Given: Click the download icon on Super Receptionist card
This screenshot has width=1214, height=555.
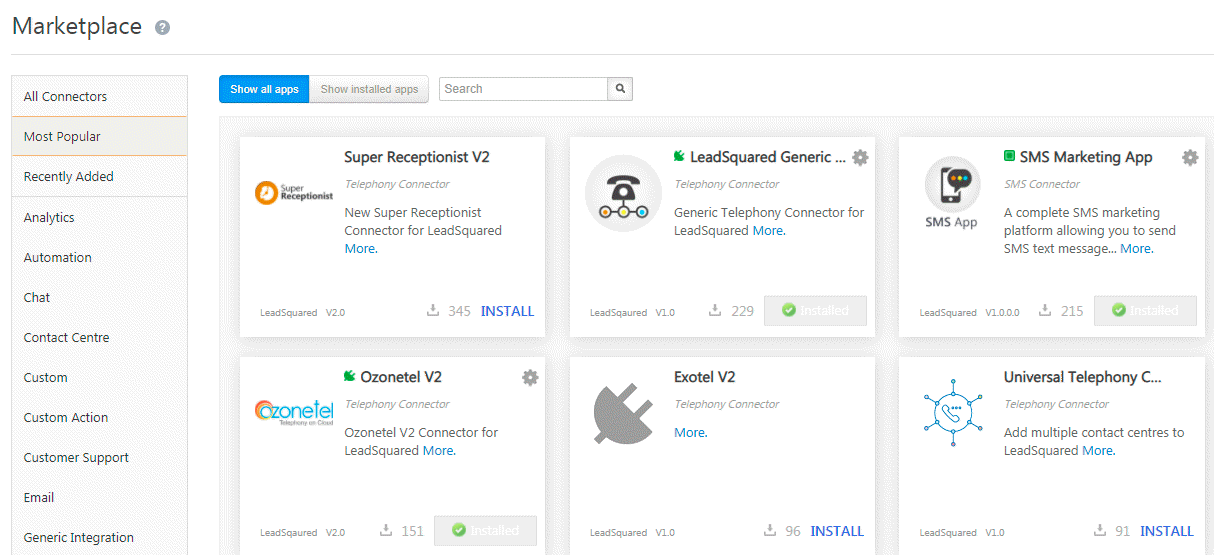Looking at the screenshot, I should point(433,311).
